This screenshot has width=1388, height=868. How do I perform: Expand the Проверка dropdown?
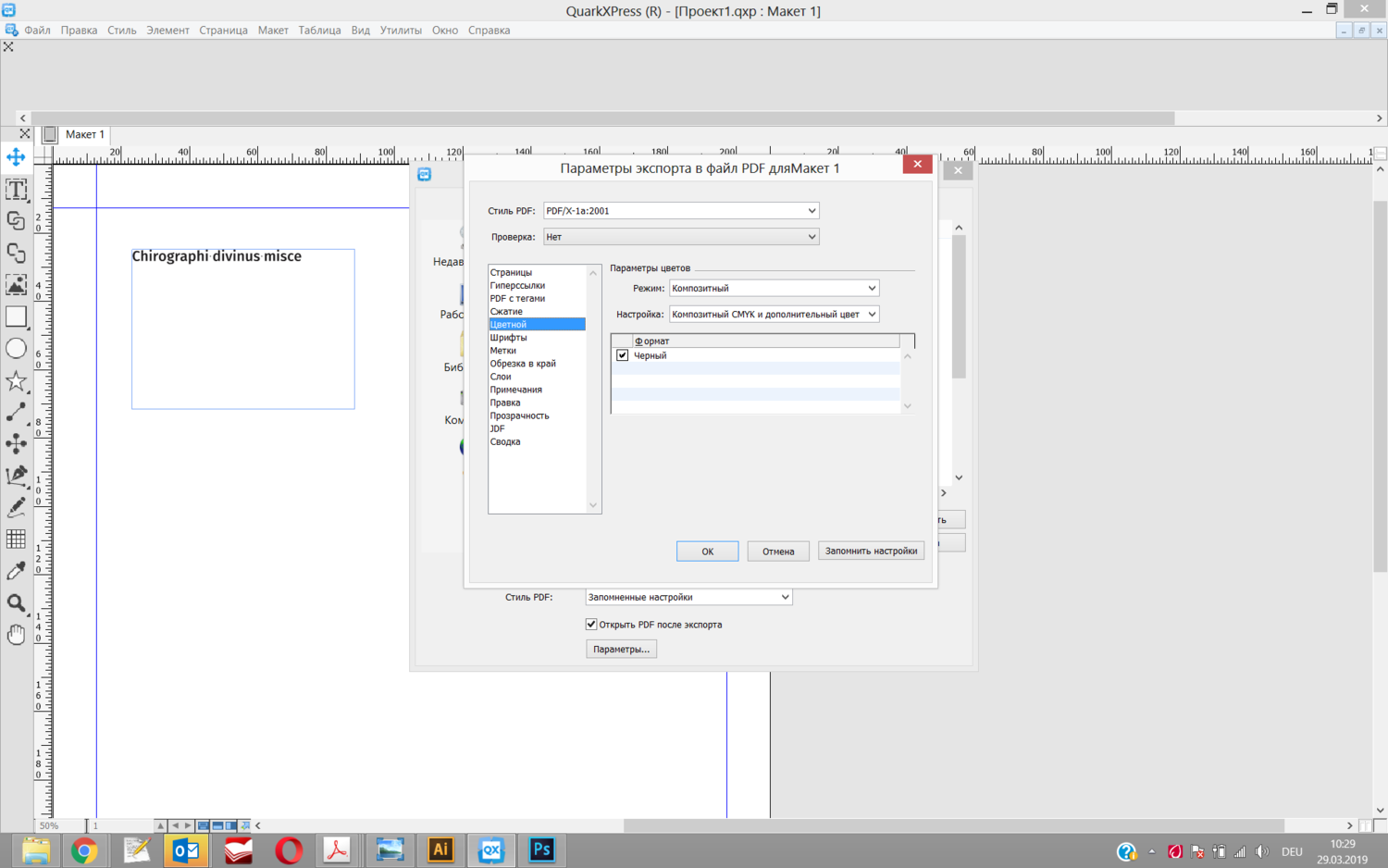(x=681, y=237)
